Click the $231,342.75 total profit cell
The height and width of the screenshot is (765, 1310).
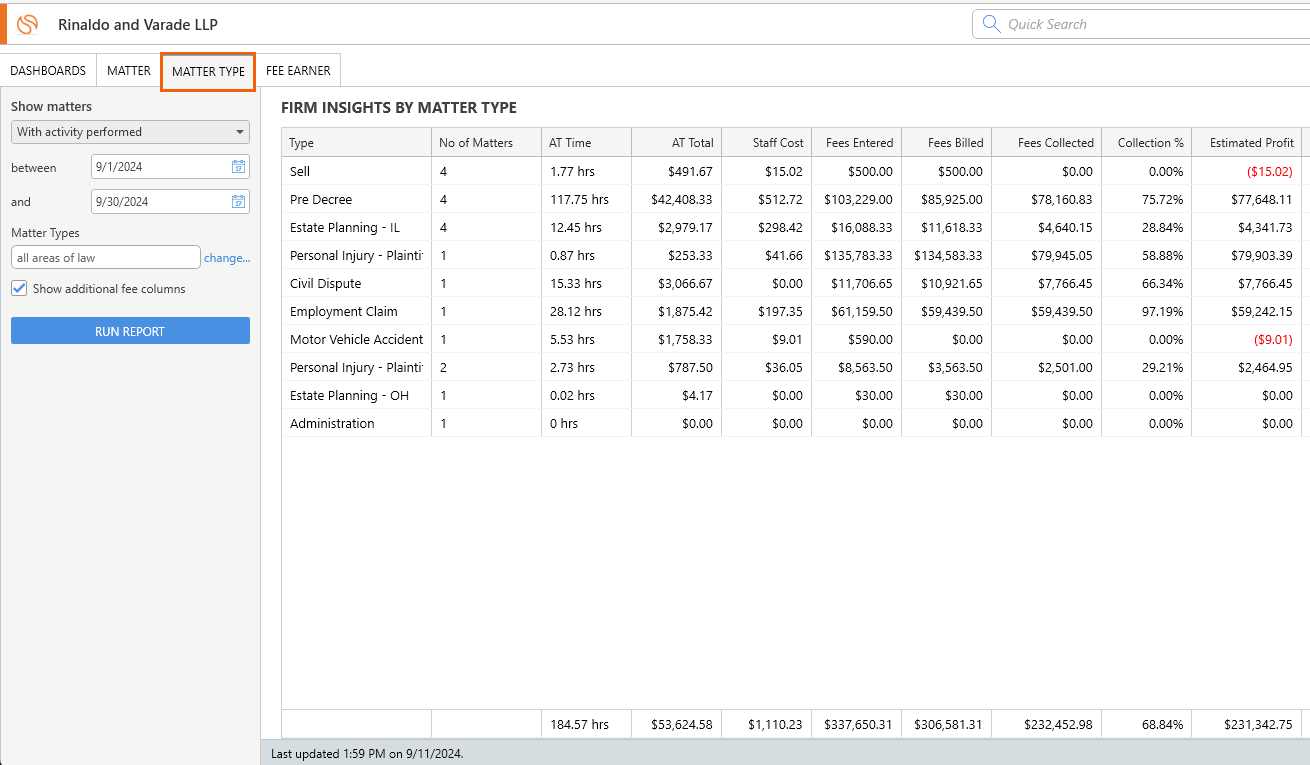pos(1246,724)
